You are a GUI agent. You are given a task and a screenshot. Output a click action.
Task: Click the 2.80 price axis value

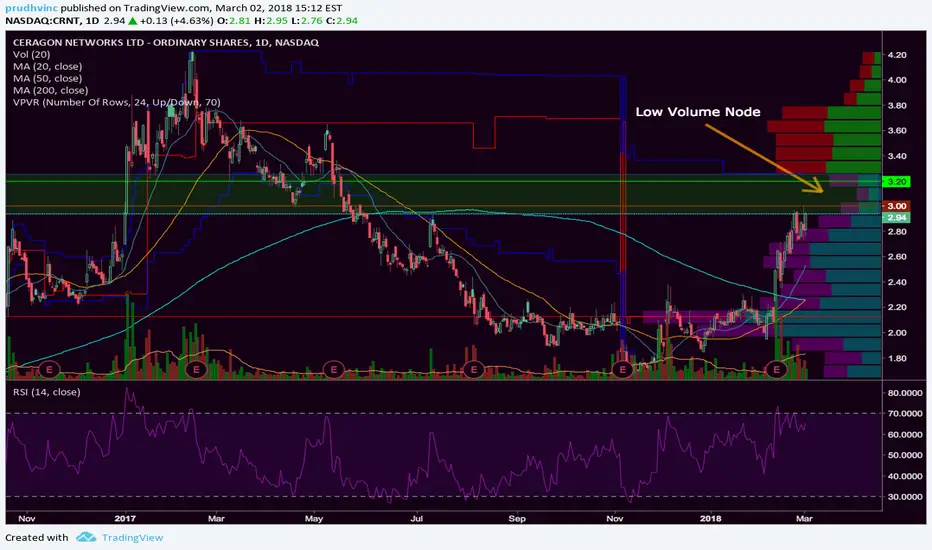[x=897, y=232]
